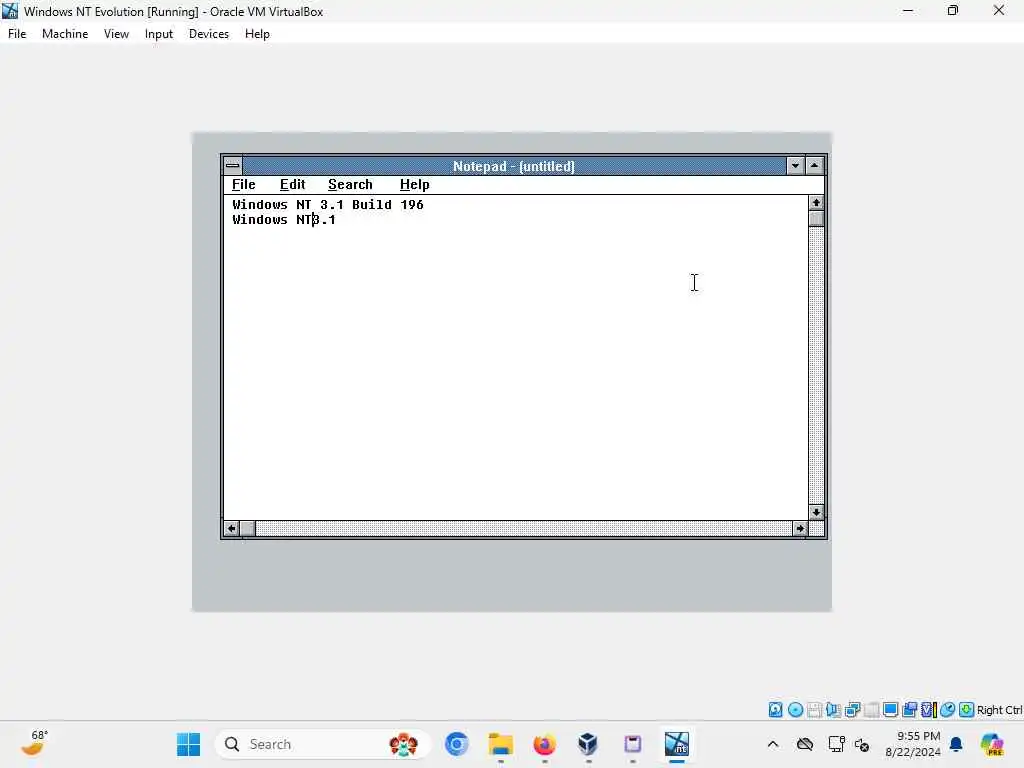1024x768 pixels.
Task: Open VirtualBox Help menu
Action: pyautogui.click(x=257, y=34)
